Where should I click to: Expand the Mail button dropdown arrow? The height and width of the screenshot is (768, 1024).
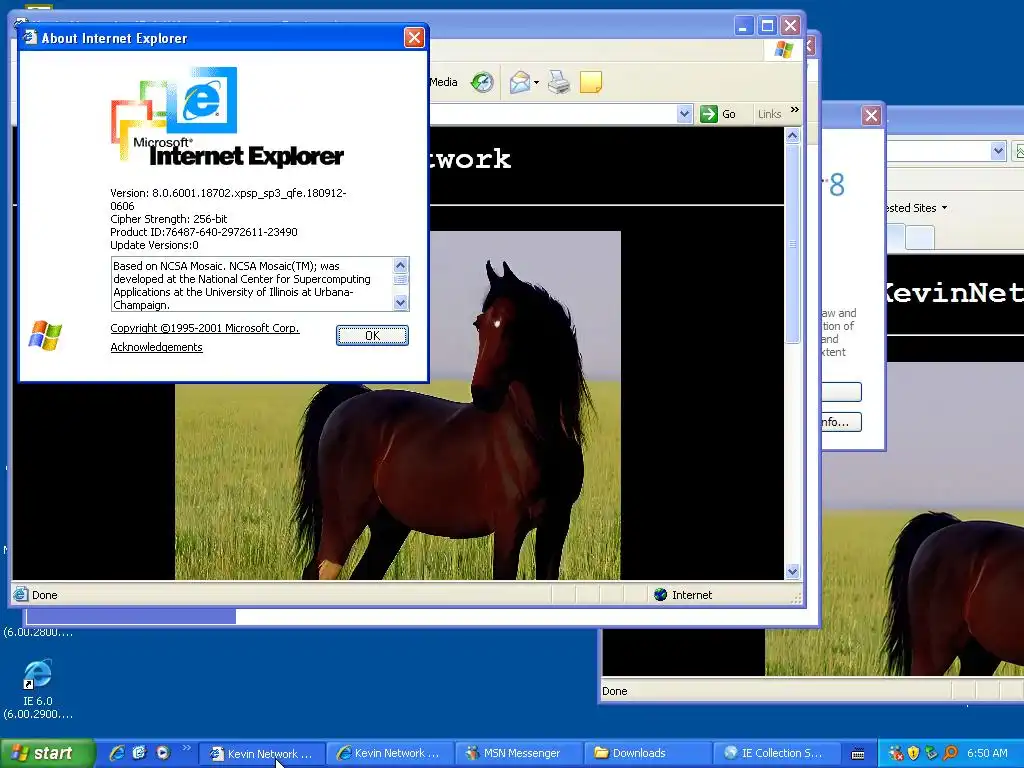click(x=536, y=82)
